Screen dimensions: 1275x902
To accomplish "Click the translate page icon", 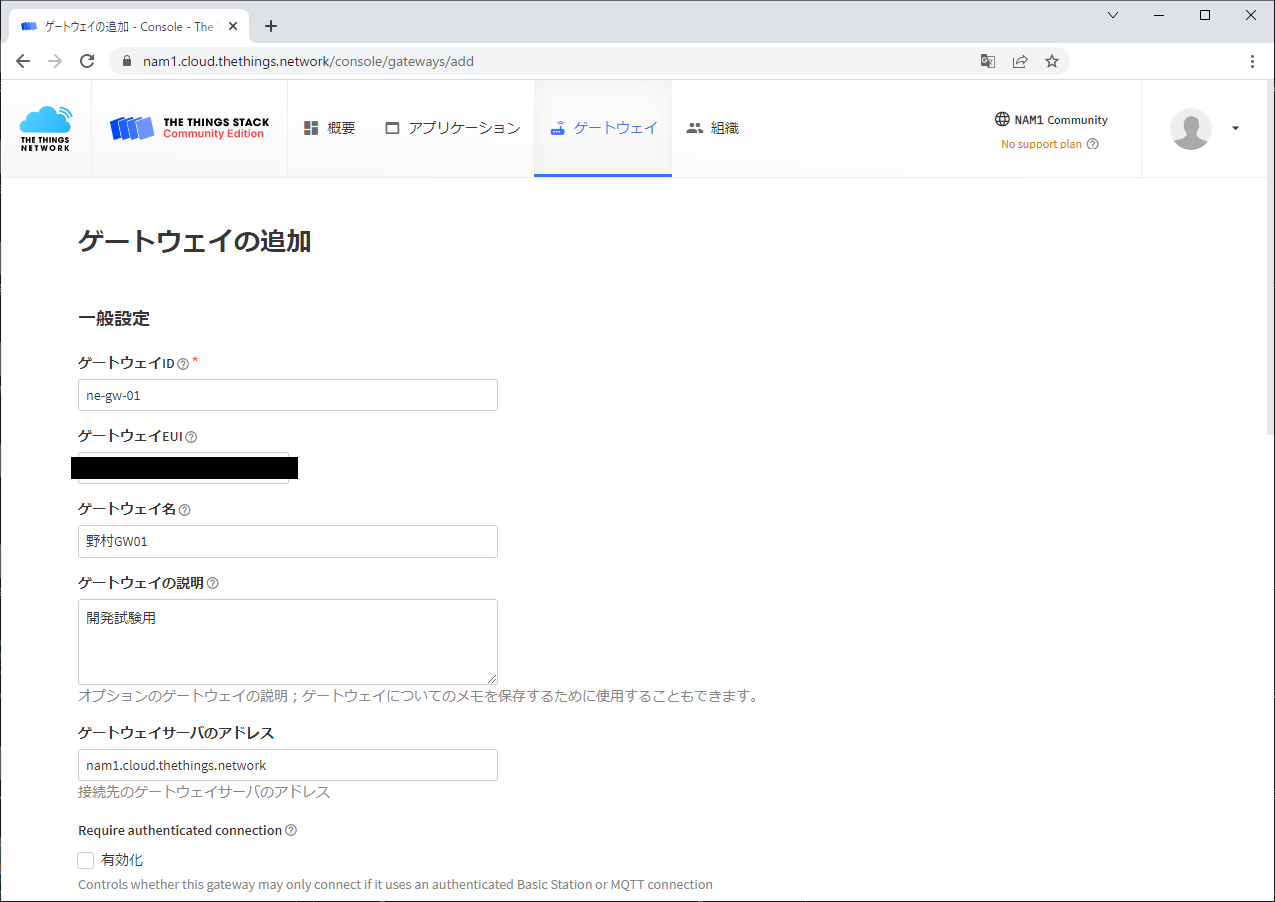I will coord(988,61).
